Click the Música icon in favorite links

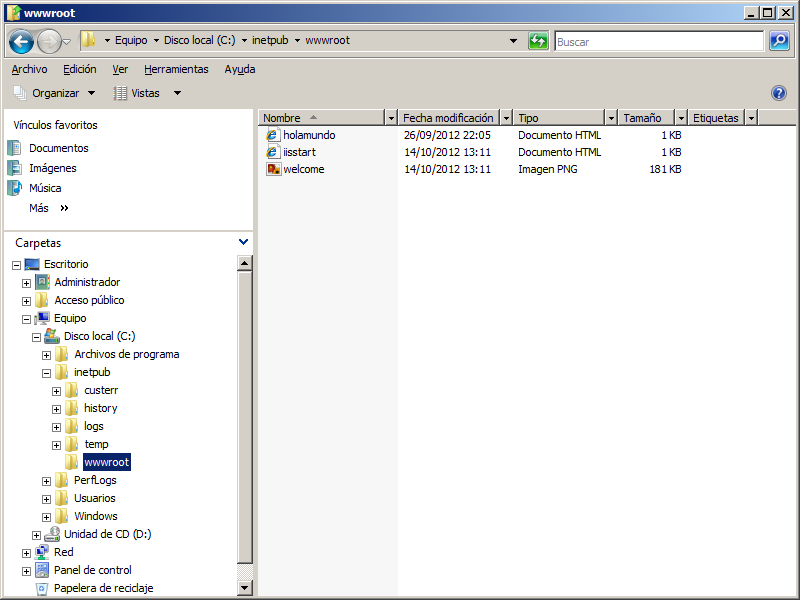[x=14, y=188]
